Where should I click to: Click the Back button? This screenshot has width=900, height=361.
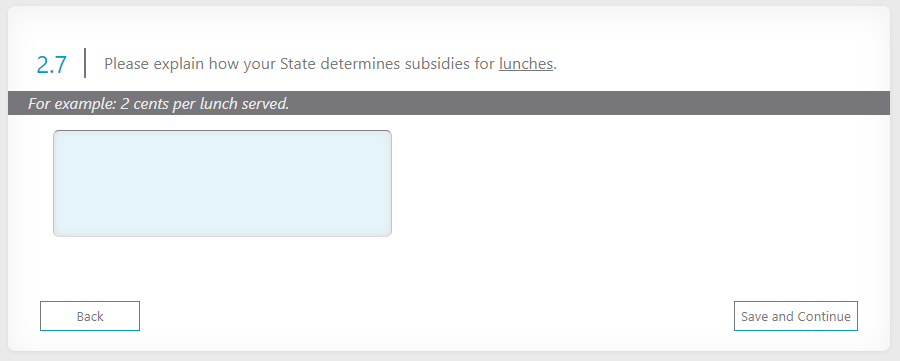[90, 316]
